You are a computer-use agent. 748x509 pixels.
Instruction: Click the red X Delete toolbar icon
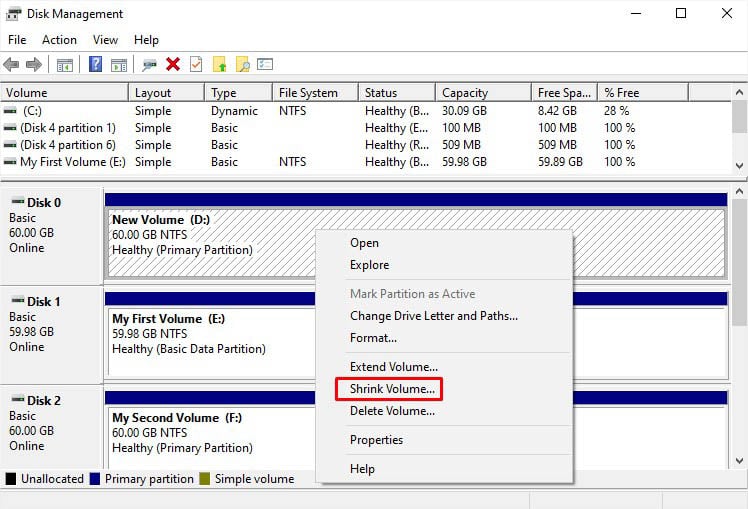coord(173,64)
